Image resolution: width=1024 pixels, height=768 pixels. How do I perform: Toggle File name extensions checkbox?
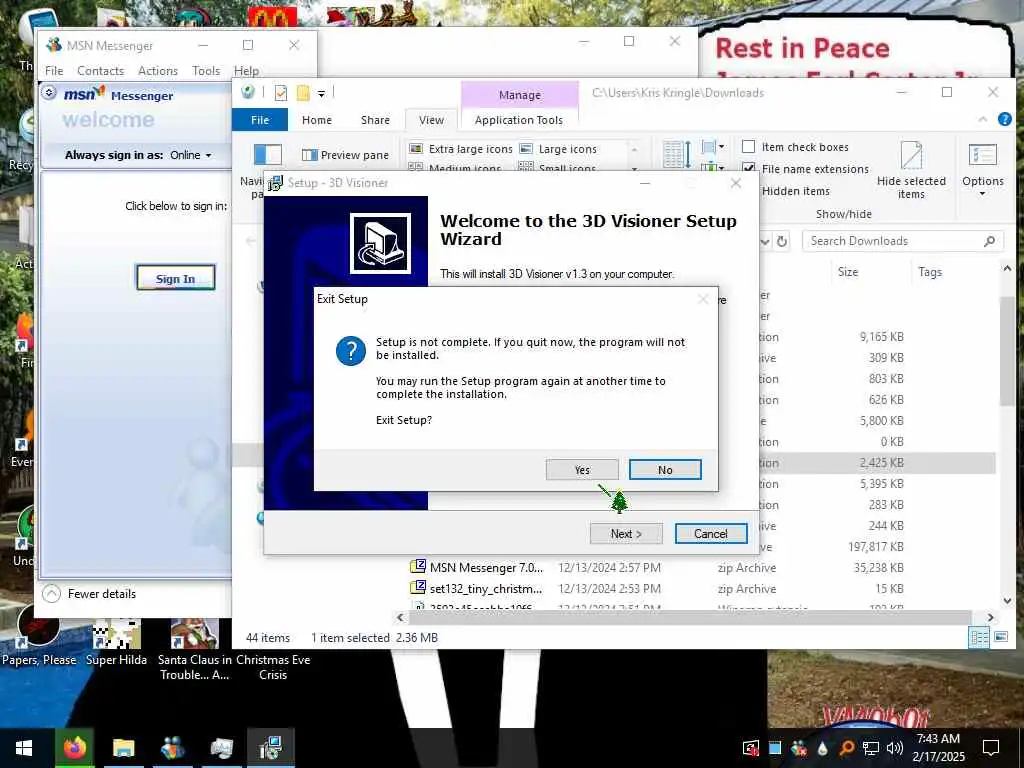point(749,168)
